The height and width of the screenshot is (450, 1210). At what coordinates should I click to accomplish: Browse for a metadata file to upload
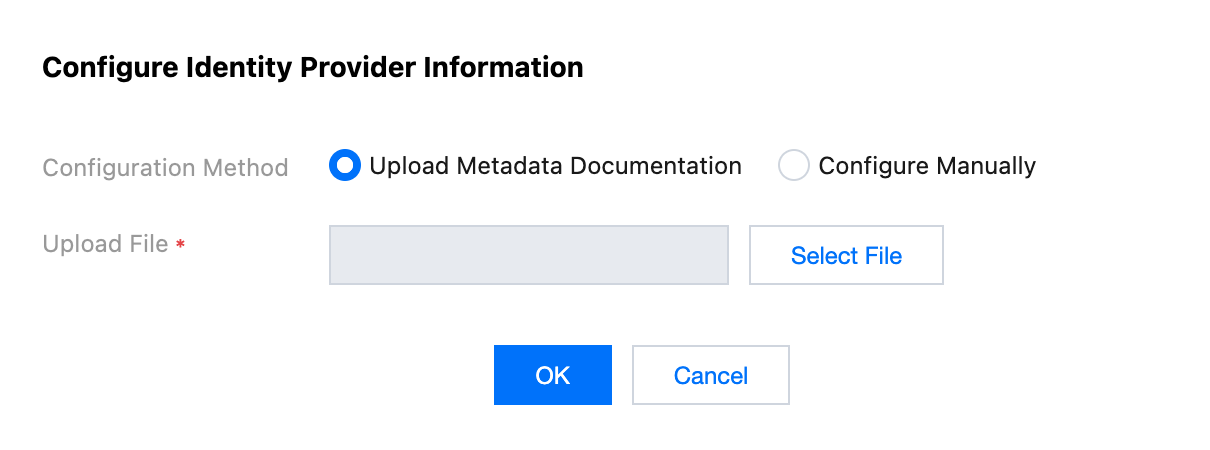click(846, 255)
